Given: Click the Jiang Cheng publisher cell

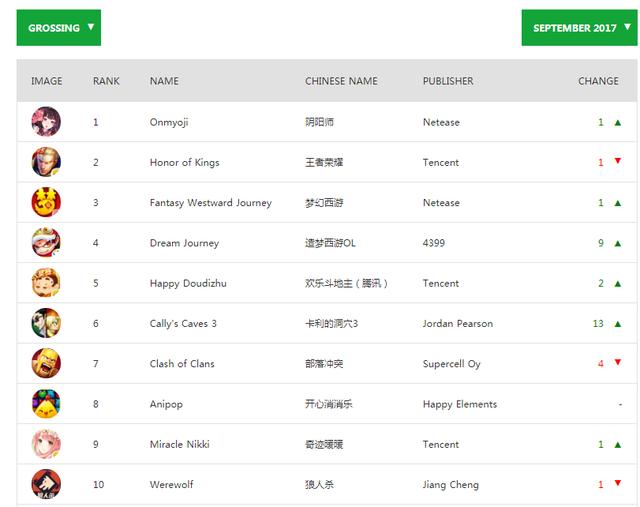Looking at the screenshot, I should click(451, 485).
